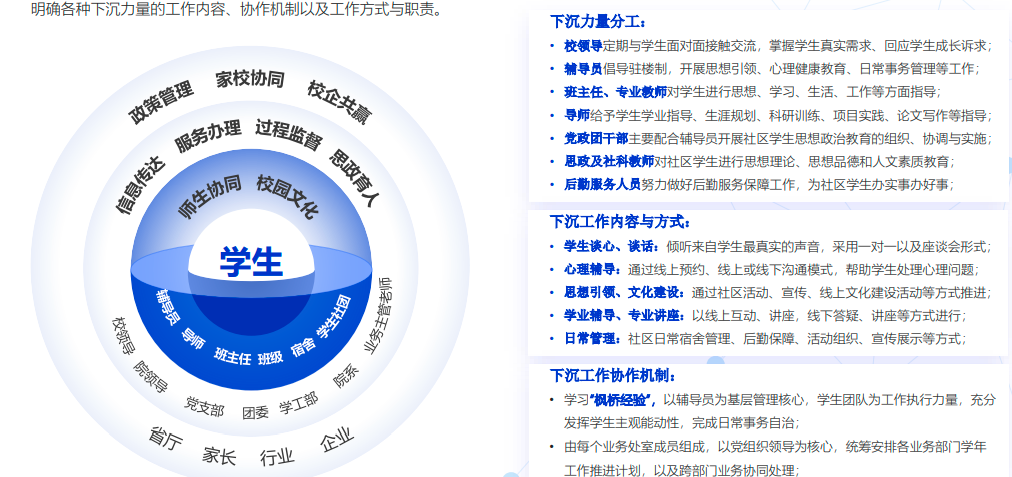Viewport: 1012px width, 477px height.
Task: Click the 校企共赢 label
Action: coord(340,102)
